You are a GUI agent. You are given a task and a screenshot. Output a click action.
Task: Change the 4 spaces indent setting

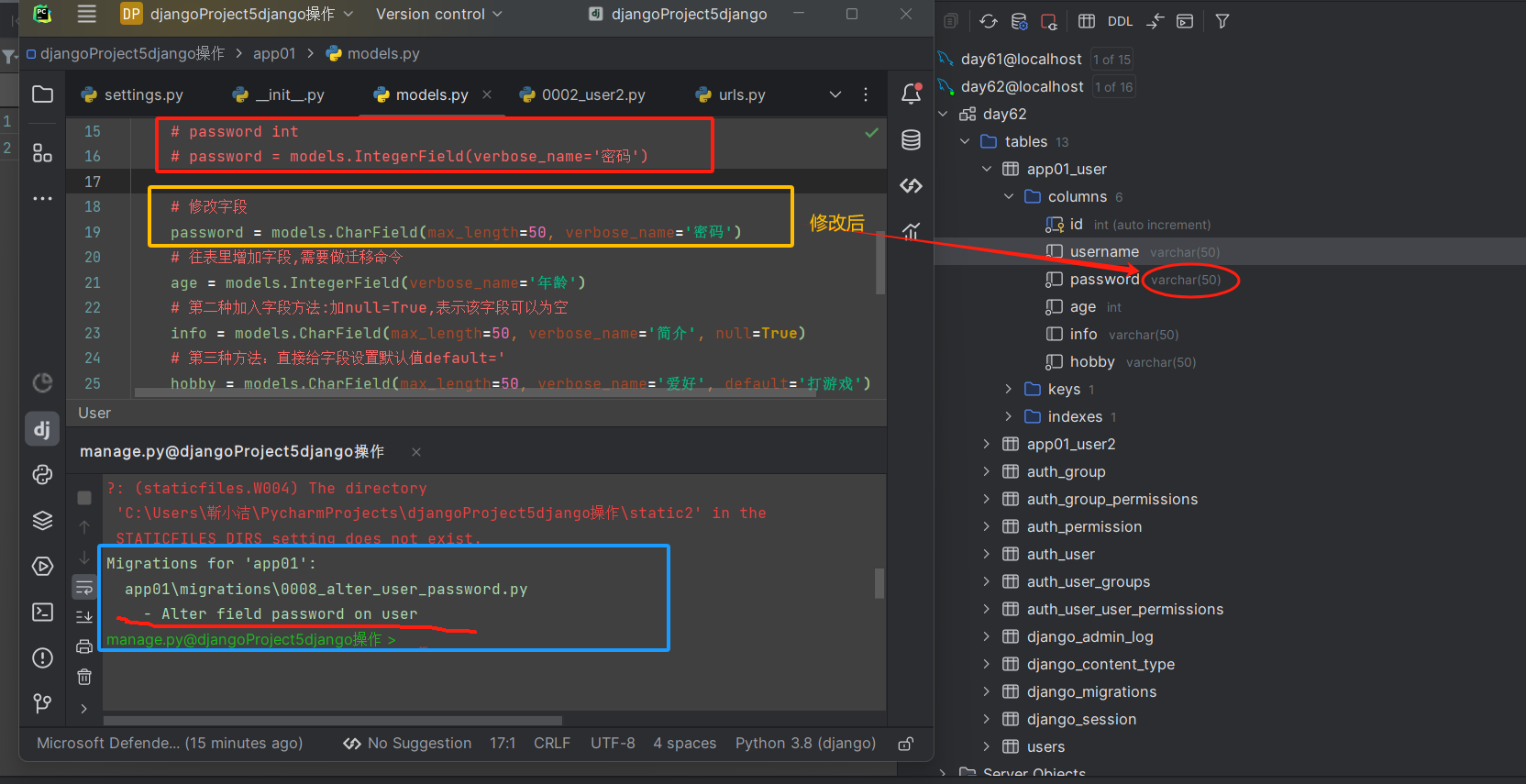(x=684, y=744)
